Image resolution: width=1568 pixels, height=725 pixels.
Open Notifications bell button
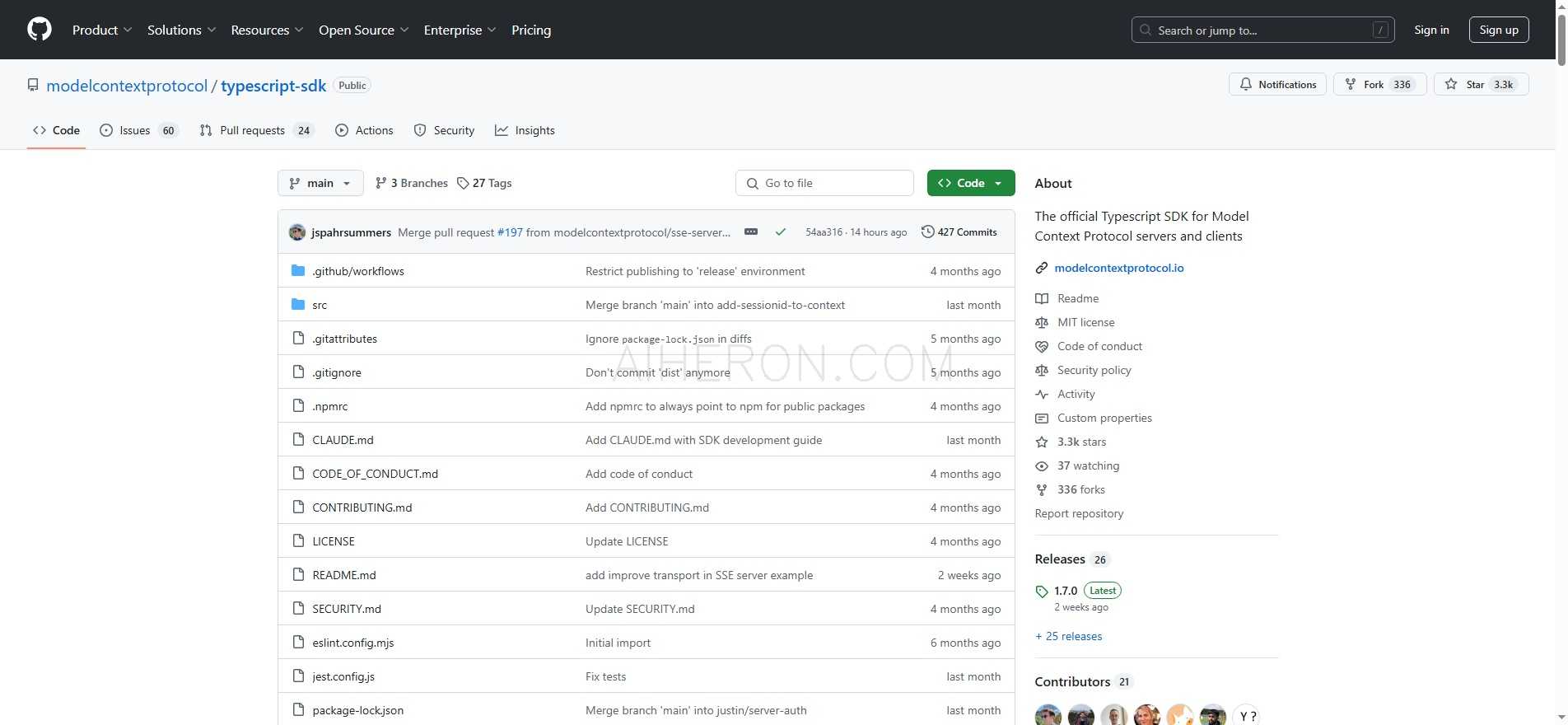tap(1277, 84)
